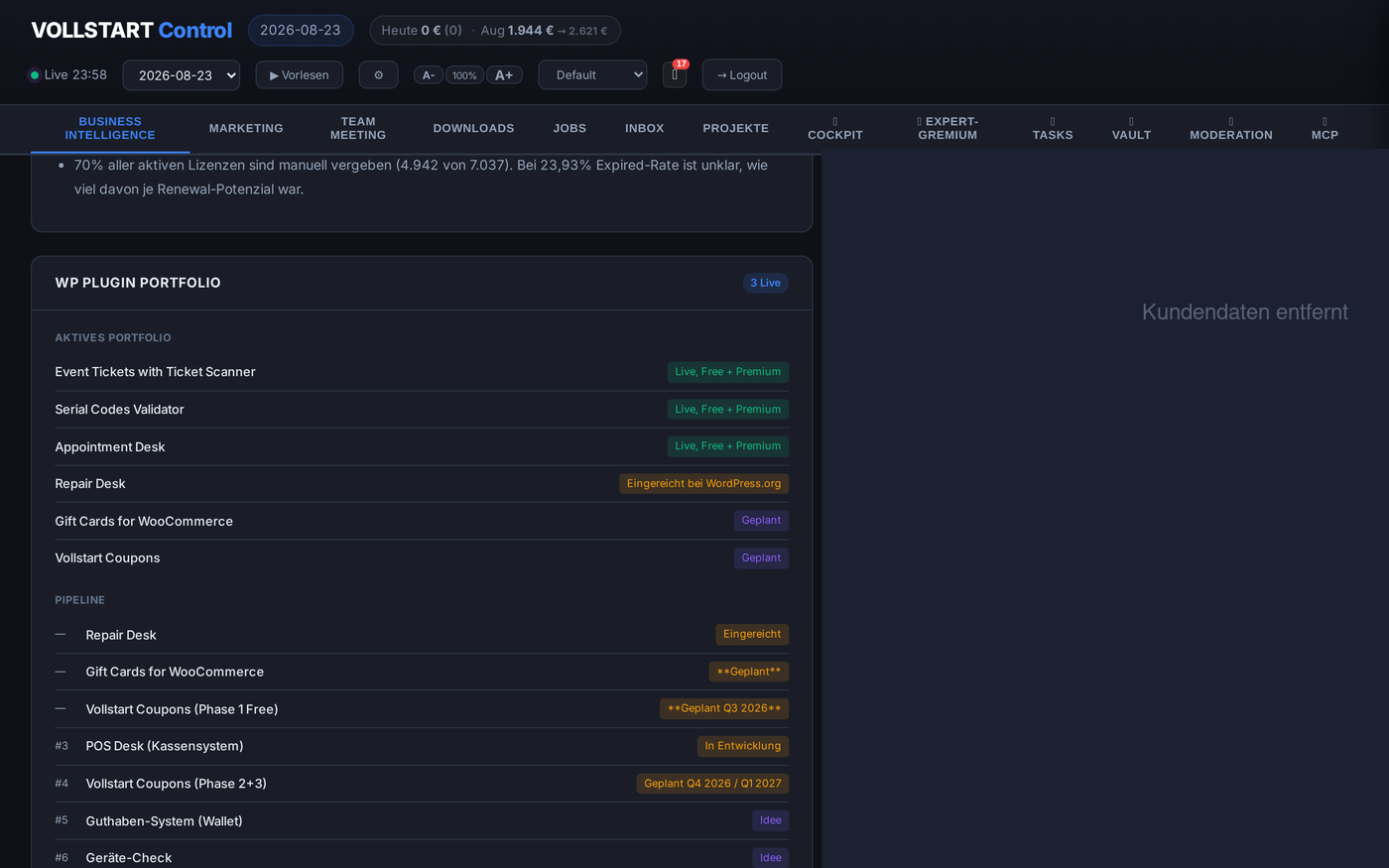Switch to the Inbox tab
1389x868 pixels.
click(645, 128)
